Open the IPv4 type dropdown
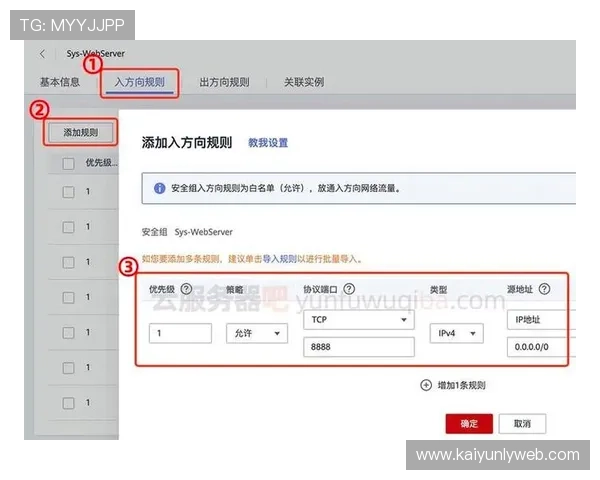This screenshot has height=480, width=600. [x=456, y=333]
